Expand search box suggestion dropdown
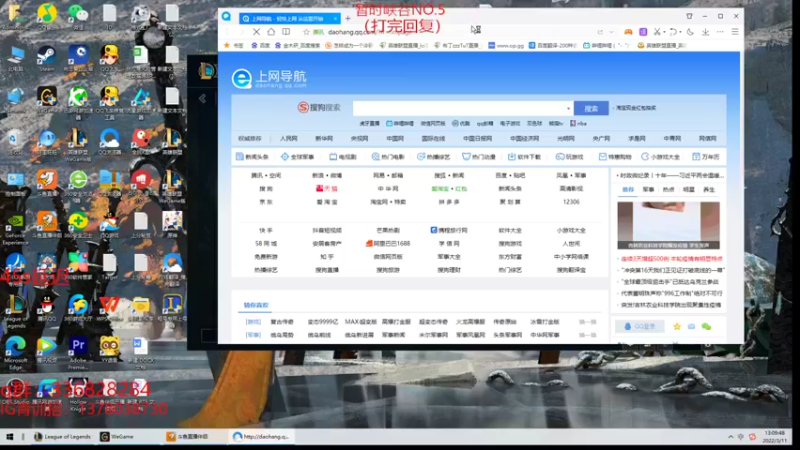 pyautogui.click(x=568, y=108)
